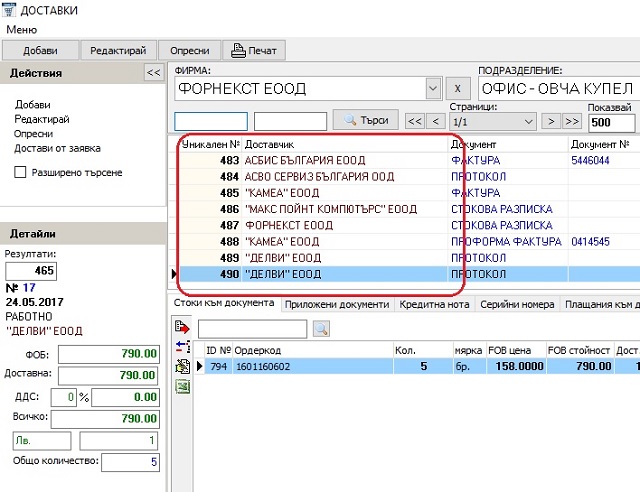The image size is (640, 492).
Task: Click the Лв. currency field
Action: [42, 441]
